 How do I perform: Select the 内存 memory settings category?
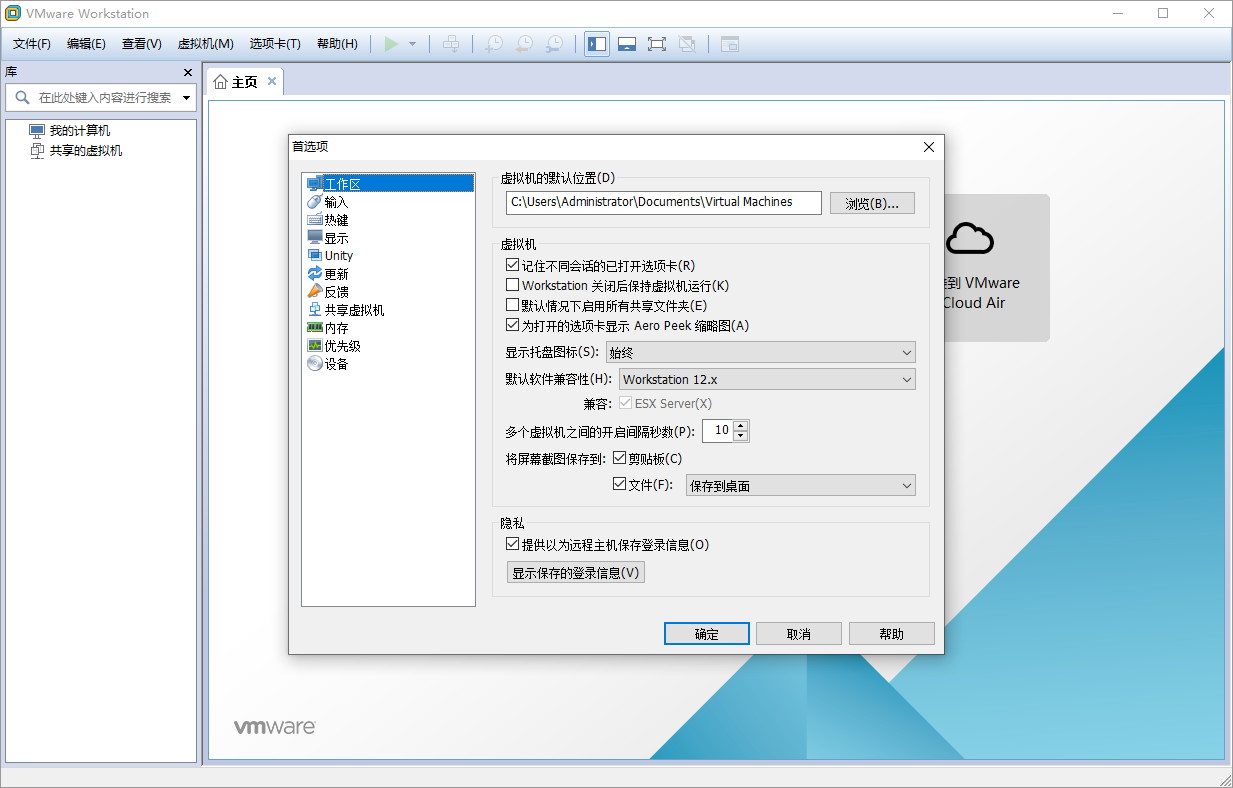tap(334, 327)
